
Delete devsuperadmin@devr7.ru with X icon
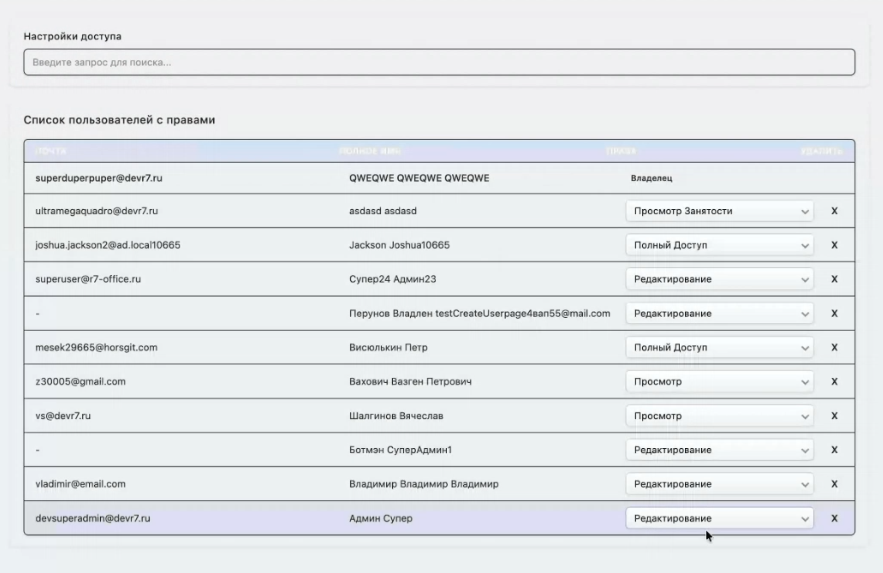(834, 518)
